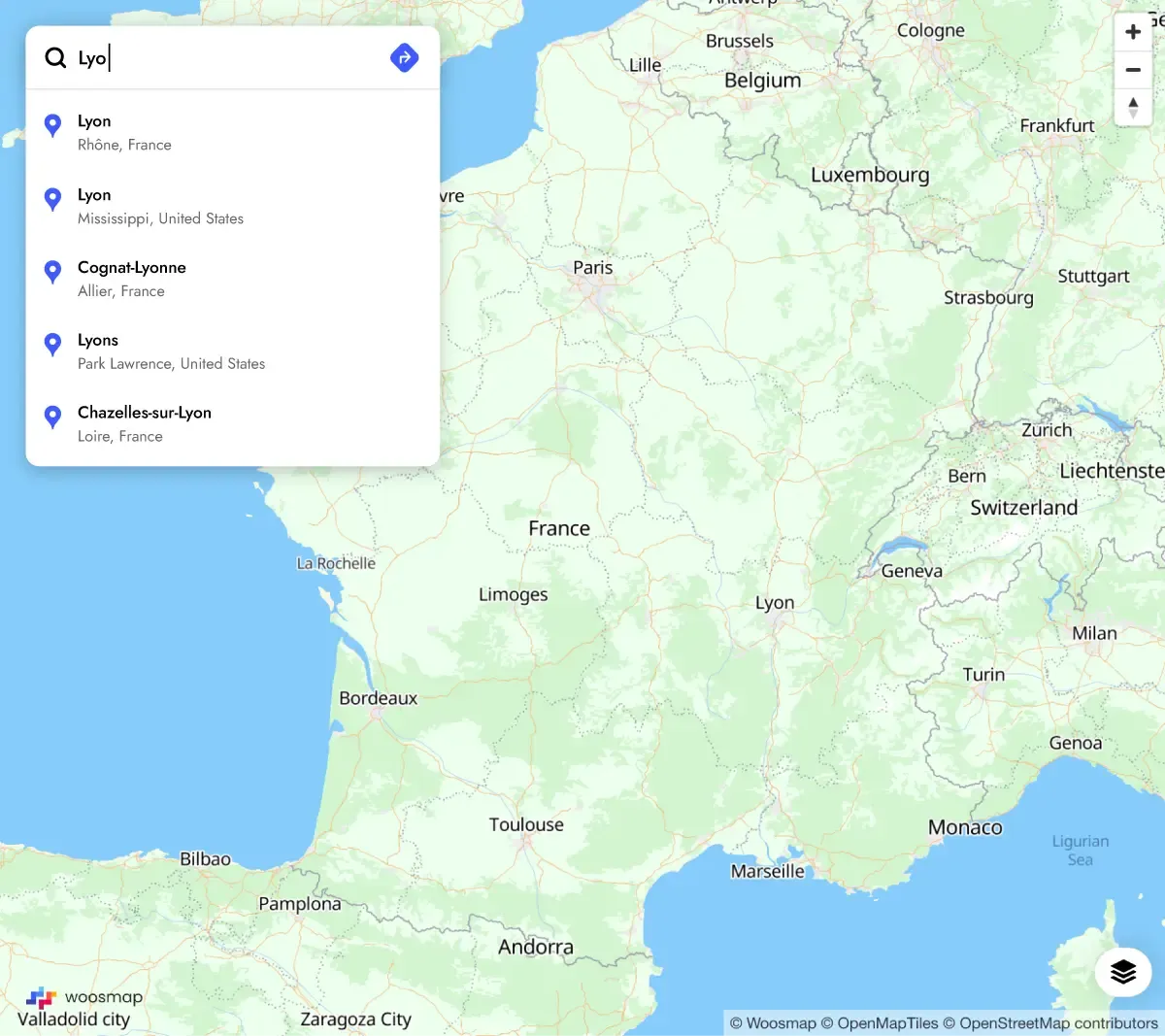
Task: Click the Lyon city label on the map
Action: pyautogui.click(x=775, y=603)
